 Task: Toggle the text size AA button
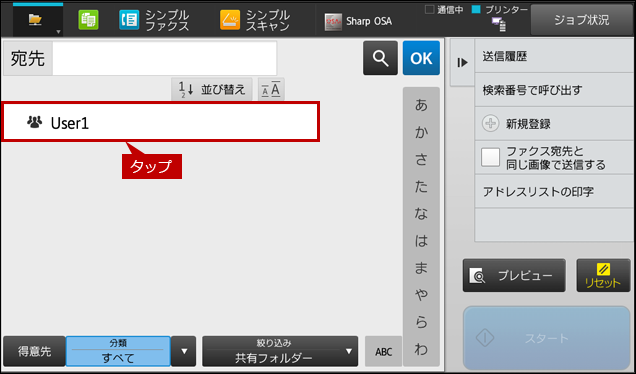pyautogui.click(x=271, y=89)
